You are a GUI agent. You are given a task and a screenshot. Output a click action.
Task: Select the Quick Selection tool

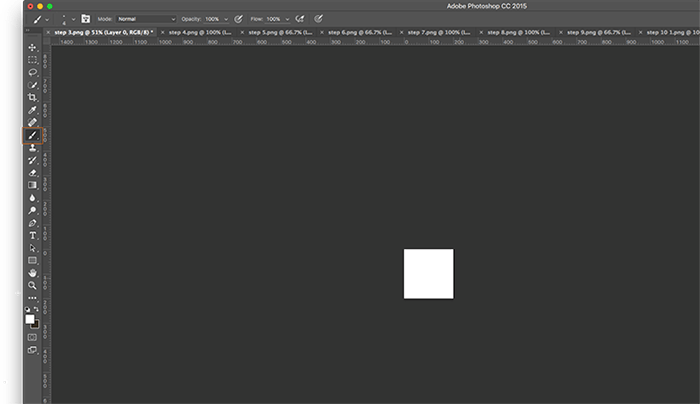pos(32,85)
